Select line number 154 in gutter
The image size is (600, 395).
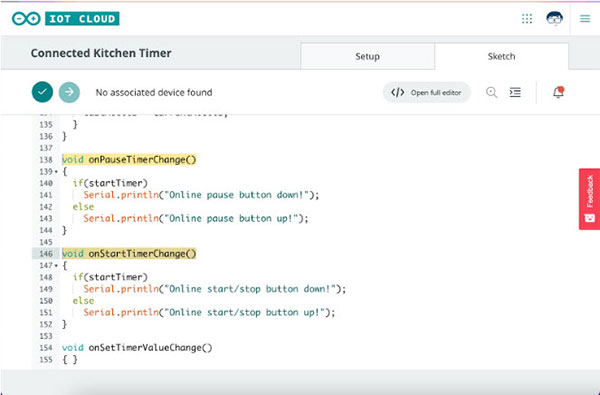46,348
